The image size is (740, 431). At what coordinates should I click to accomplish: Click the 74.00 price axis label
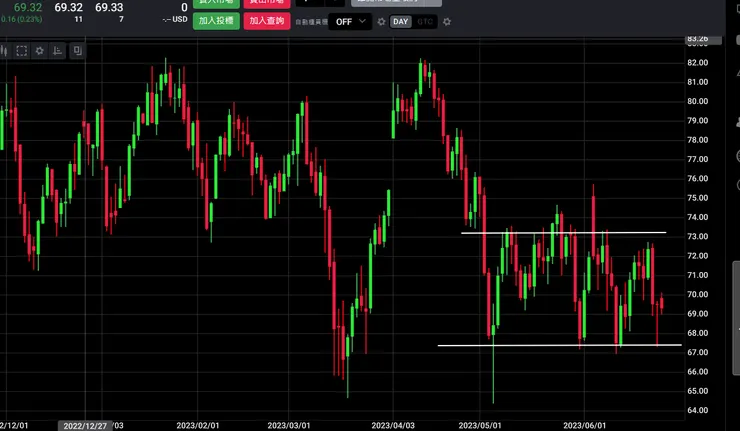click(x=698, y=217)
